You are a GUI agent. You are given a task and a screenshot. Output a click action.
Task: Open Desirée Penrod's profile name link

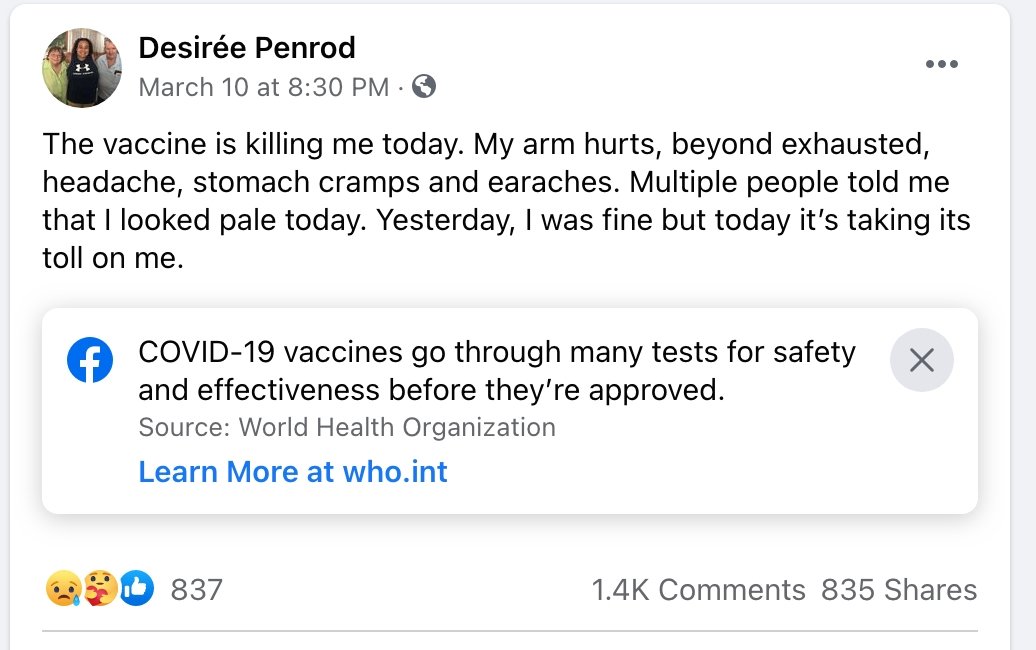(247, 47)
